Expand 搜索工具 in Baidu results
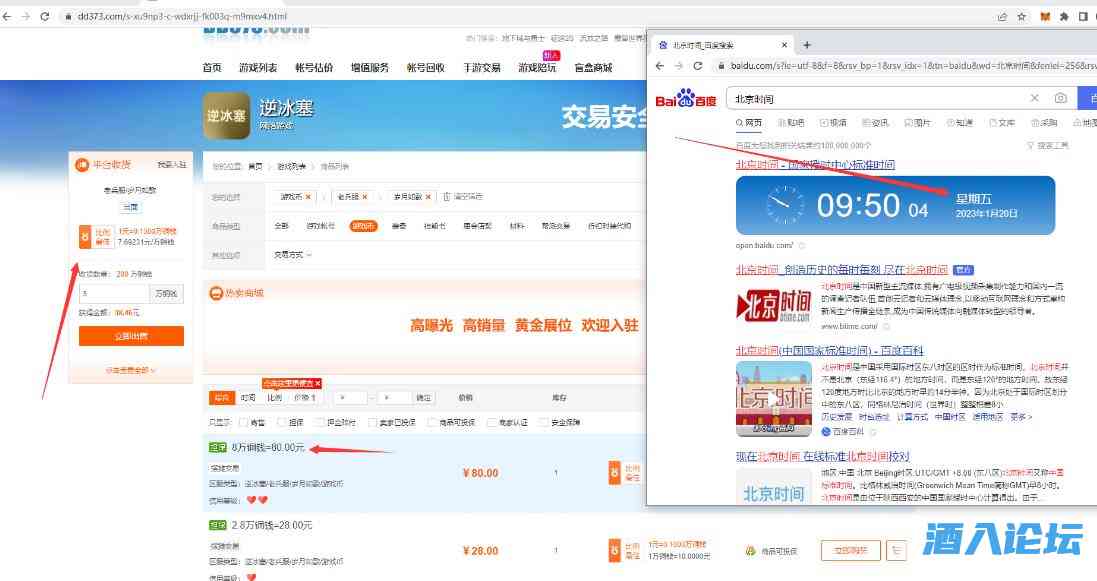Viewport: 1097px width, 581px height. pyautogui.click(x=1047, y=145)
